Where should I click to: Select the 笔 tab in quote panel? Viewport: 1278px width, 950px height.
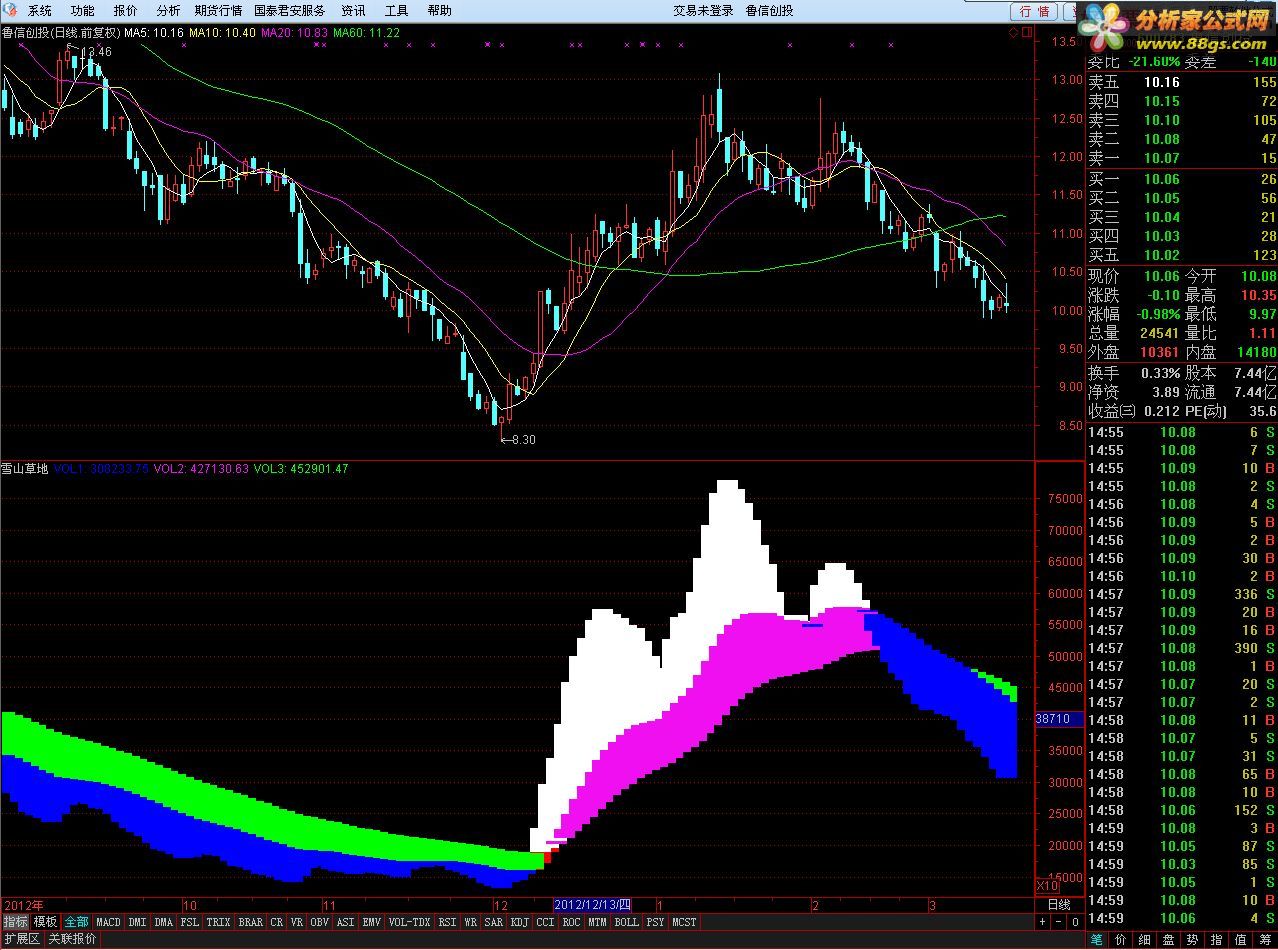[1097, 940]
